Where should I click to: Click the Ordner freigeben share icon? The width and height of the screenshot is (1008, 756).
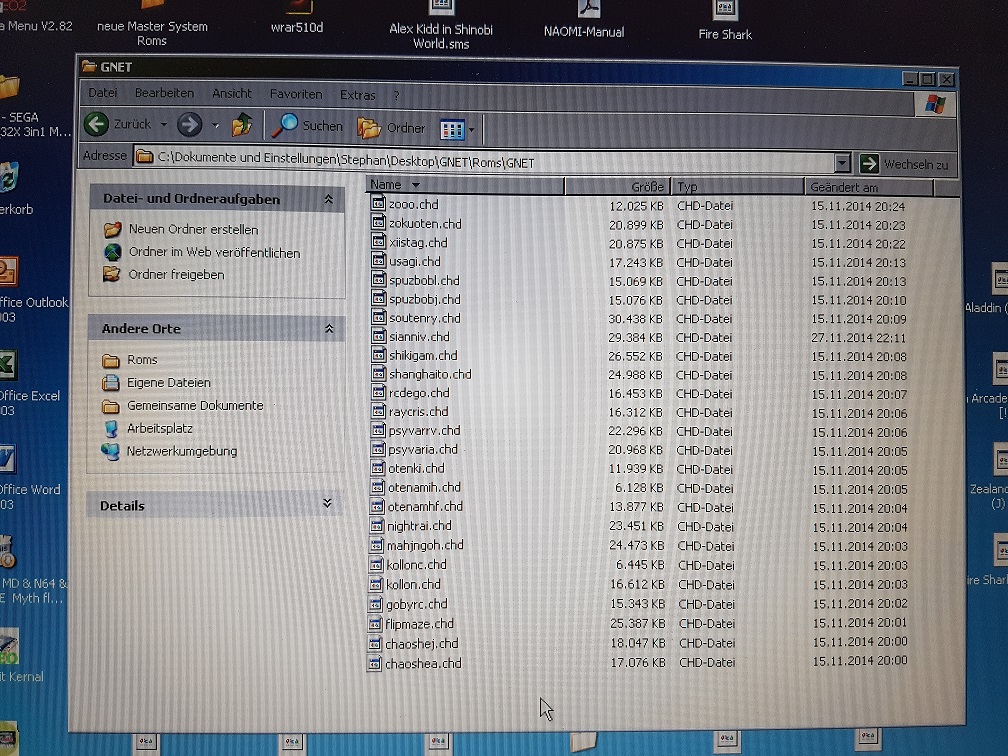[x=112, y=274]
